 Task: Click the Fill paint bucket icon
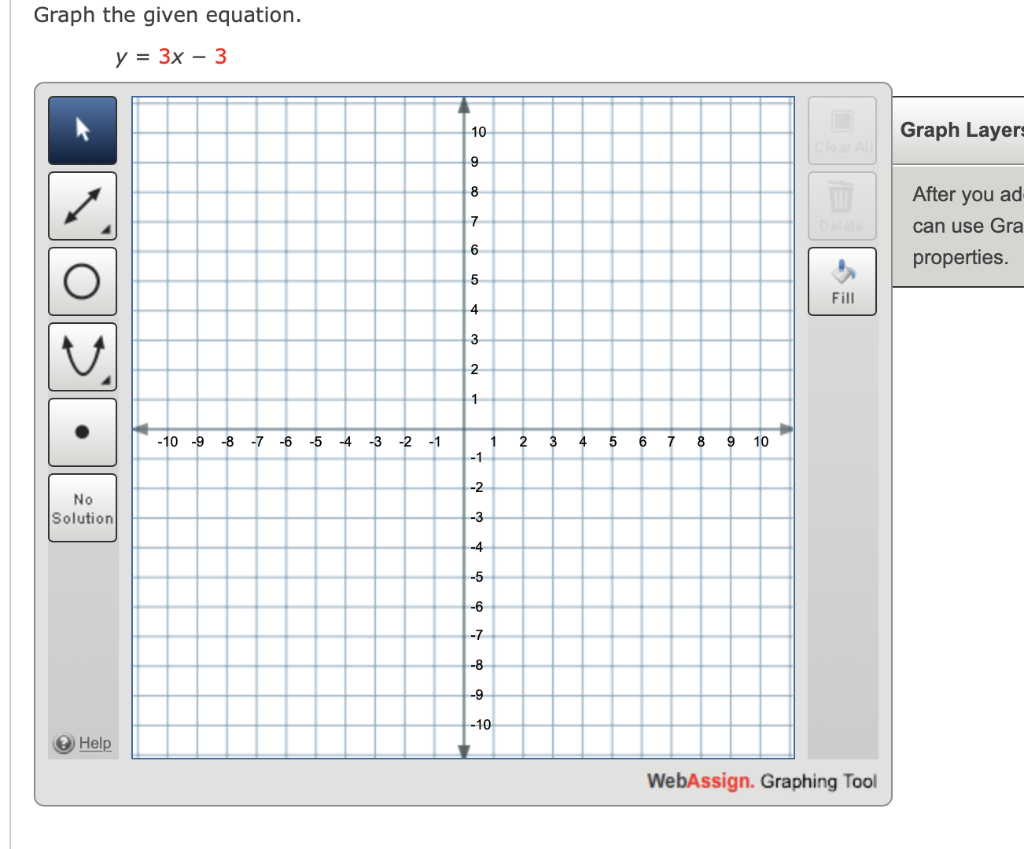[841, 272]
